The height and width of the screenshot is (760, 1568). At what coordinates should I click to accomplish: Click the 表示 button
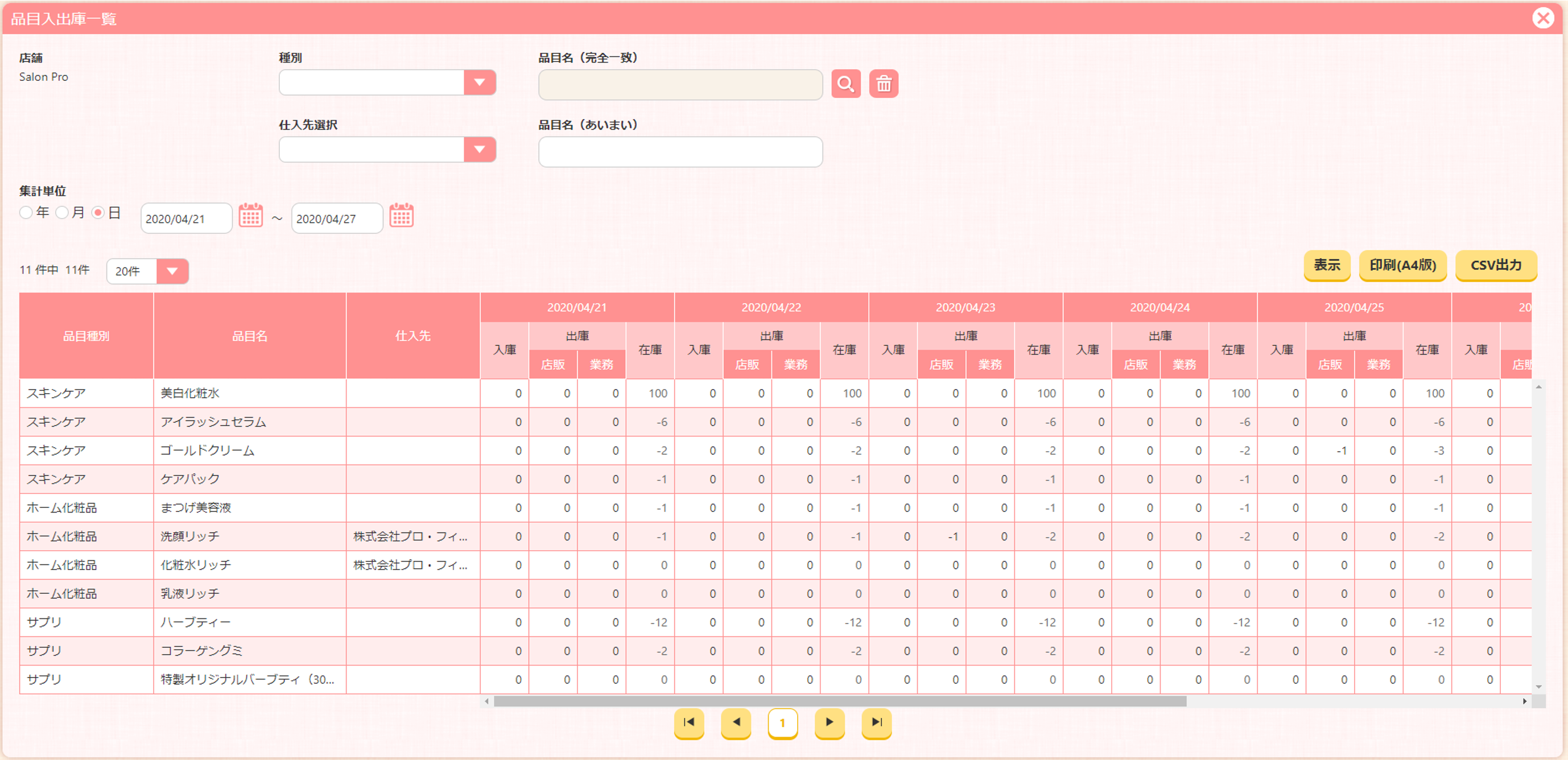1327,265
